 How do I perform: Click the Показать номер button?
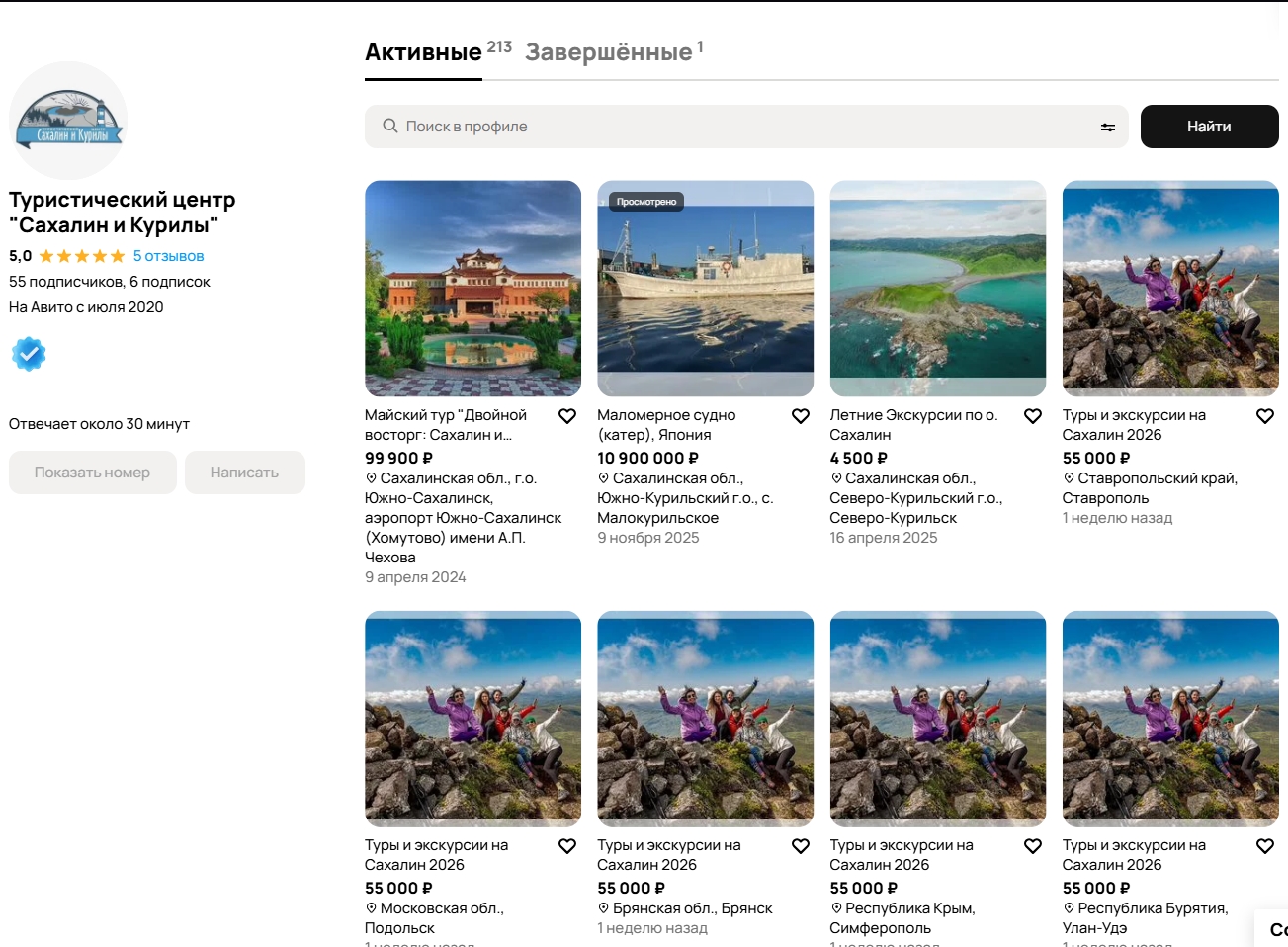[92, 473]
